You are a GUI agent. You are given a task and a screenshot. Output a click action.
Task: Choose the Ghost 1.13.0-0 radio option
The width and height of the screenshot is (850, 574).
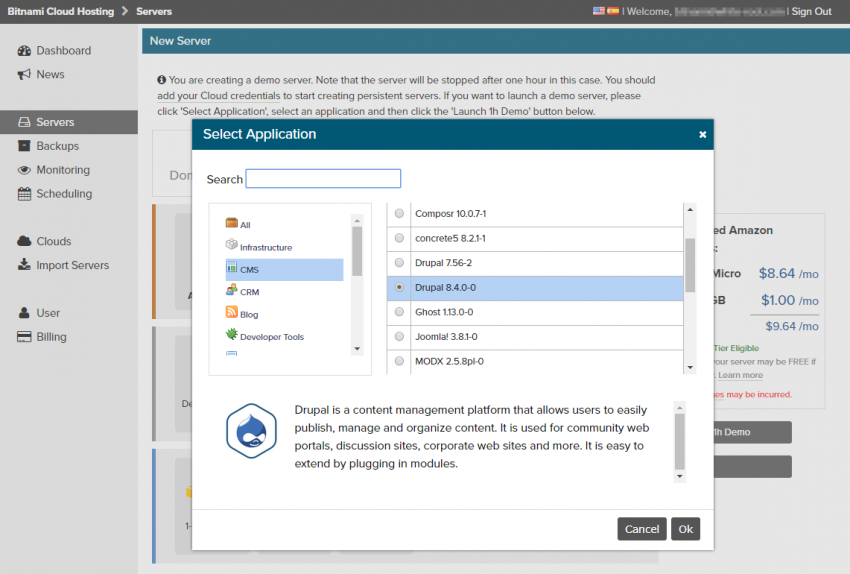coord(400,312)
